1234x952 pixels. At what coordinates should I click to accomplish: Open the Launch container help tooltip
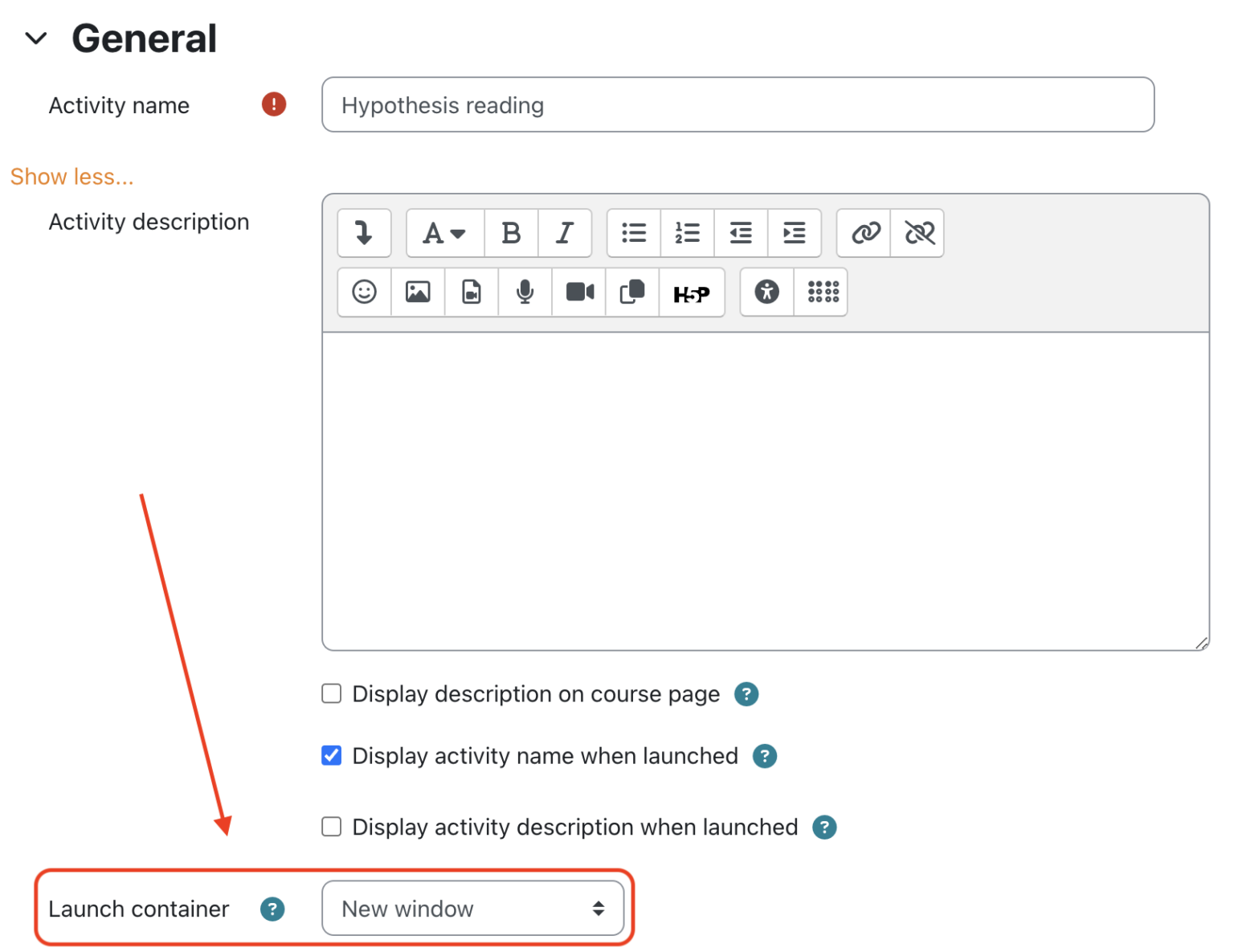(x=272, y=909)
